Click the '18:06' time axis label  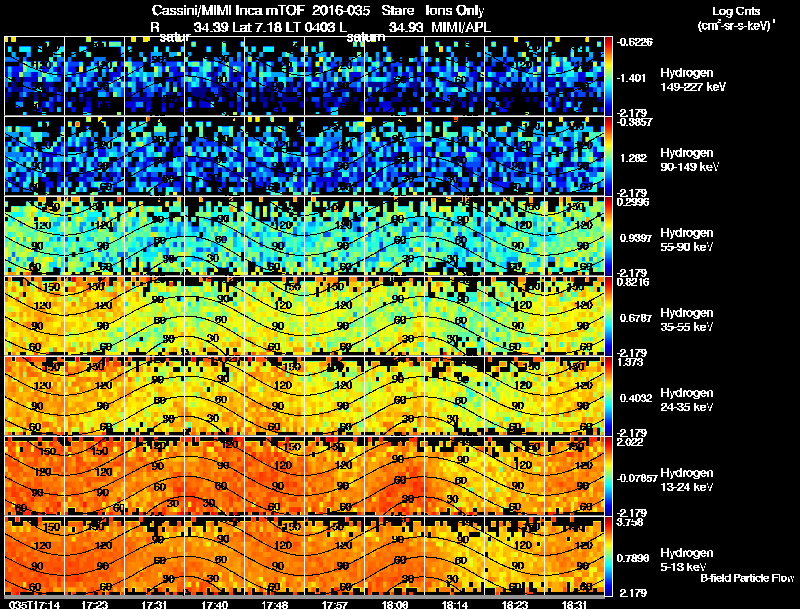point(395,604)
